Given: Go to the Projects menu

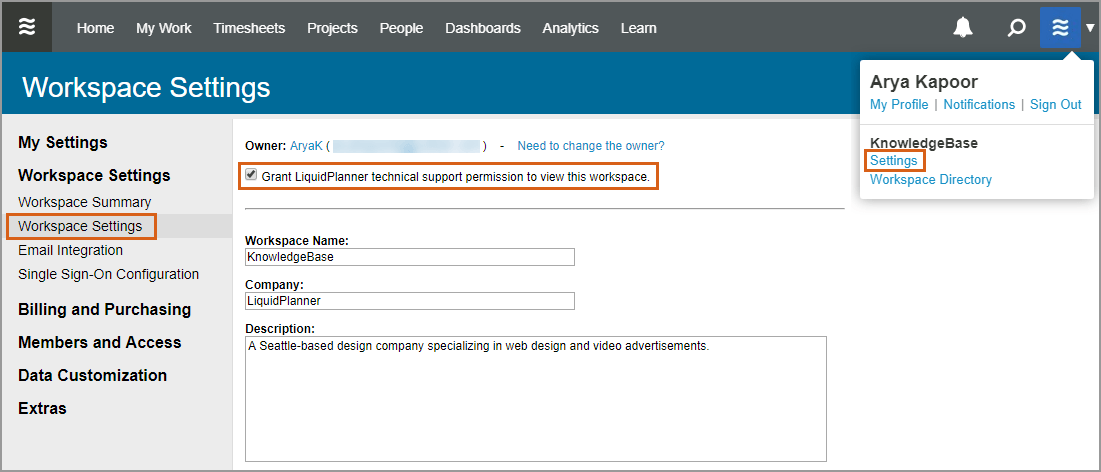Looking at the screenshot, I should [x=332, y=28].
